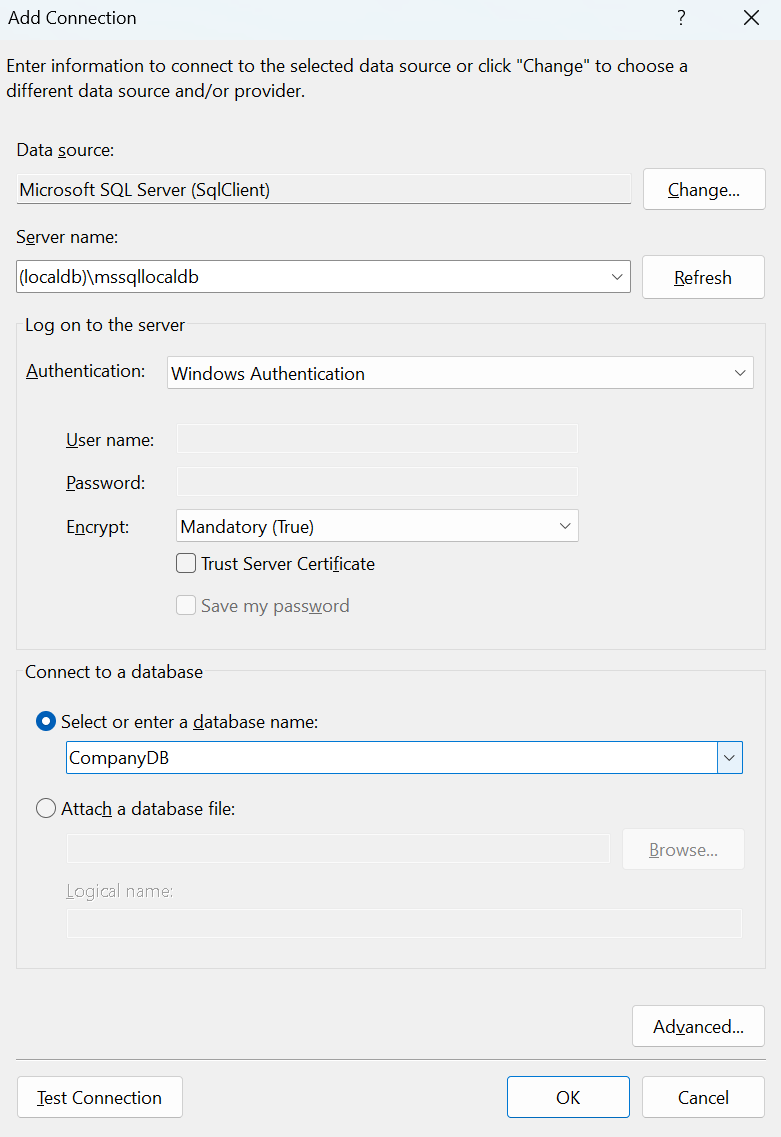Image resolution: width=781 pixels, height=1137 pixels.
Task: Click the Test Connection button
Action: coord(100,1097)
